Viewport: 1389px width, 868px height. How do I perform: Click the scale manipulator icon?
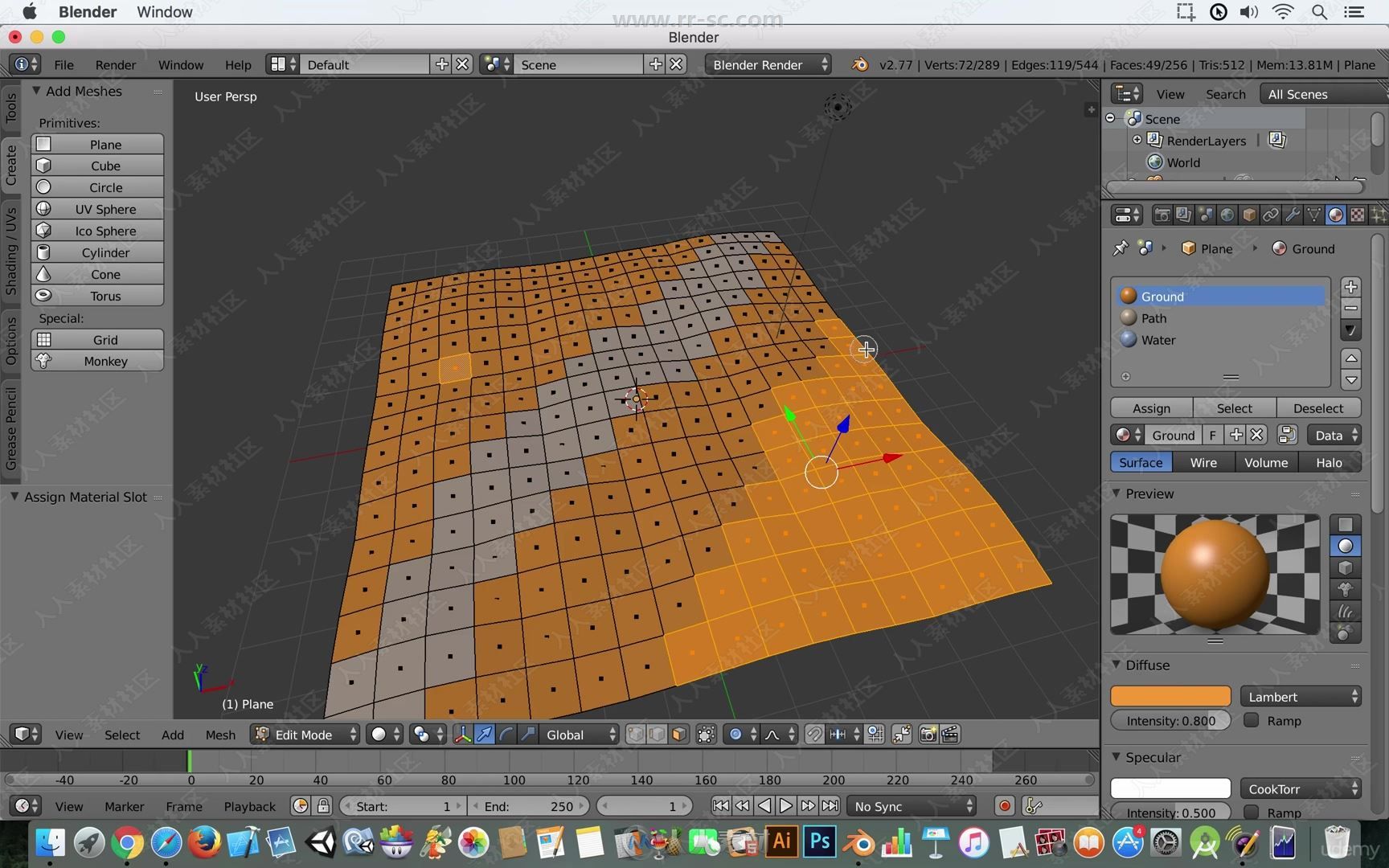(x=528, y=735)
